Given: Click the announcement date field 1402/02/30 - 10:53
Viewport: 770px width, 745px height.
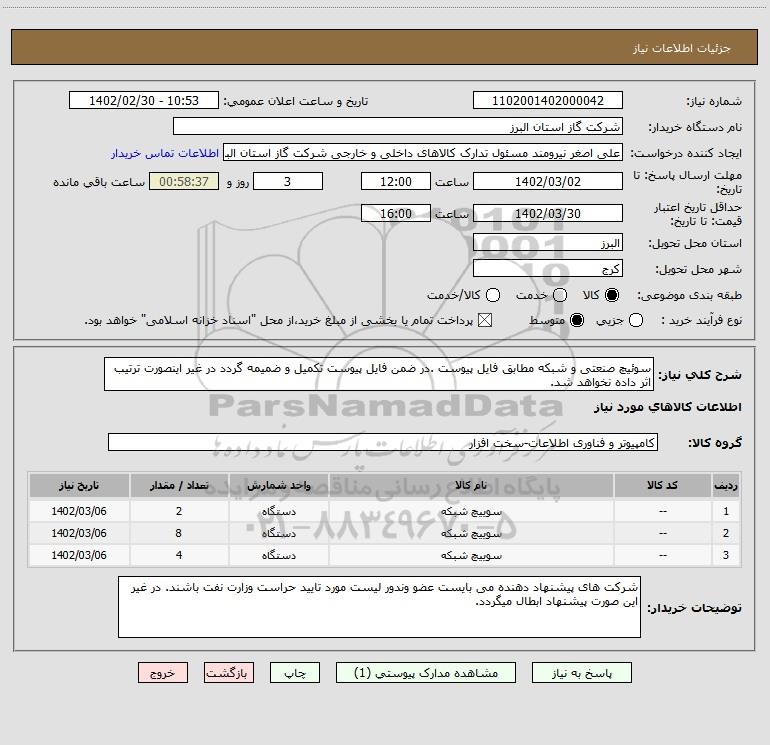Looking at the screenshot, I should click(x=144, y=101).
